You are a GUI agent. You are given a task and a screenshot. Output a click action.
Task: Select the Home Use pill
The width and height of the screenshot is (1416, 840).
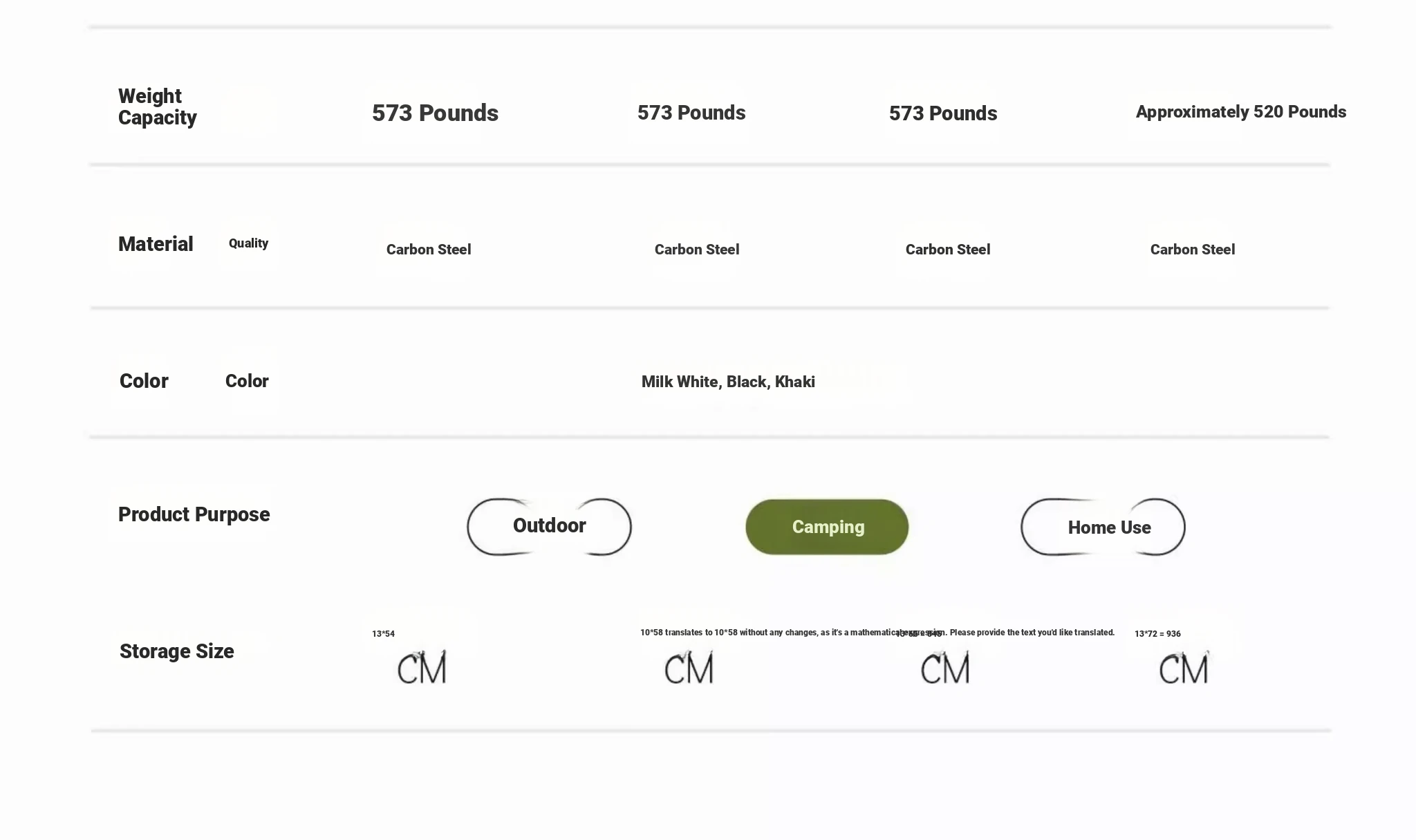coord(1103,527)
